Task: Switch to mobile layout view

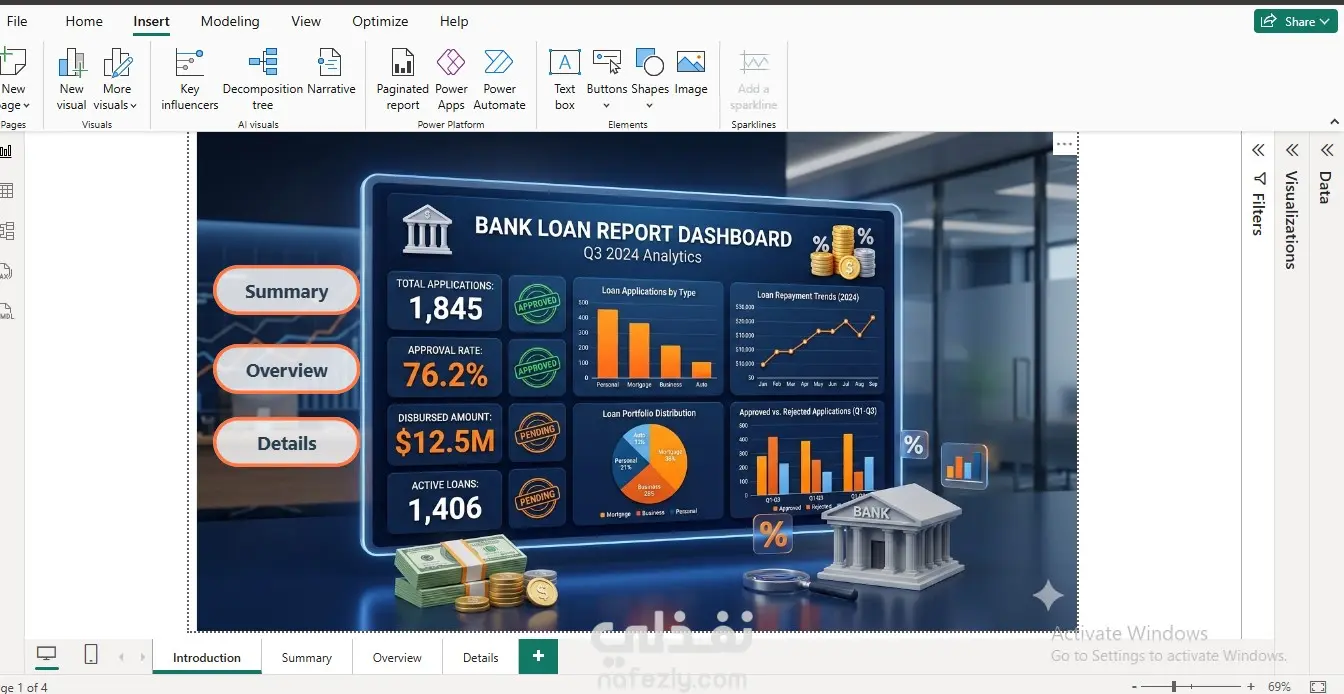Action: point(91,655)
